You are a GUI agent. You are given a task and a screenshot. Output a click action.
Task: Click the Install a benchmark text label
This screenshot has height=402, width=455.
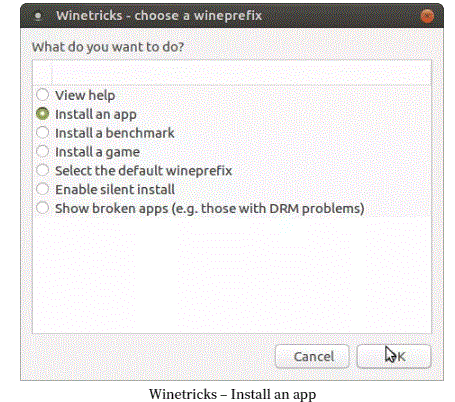pos(115,133)
